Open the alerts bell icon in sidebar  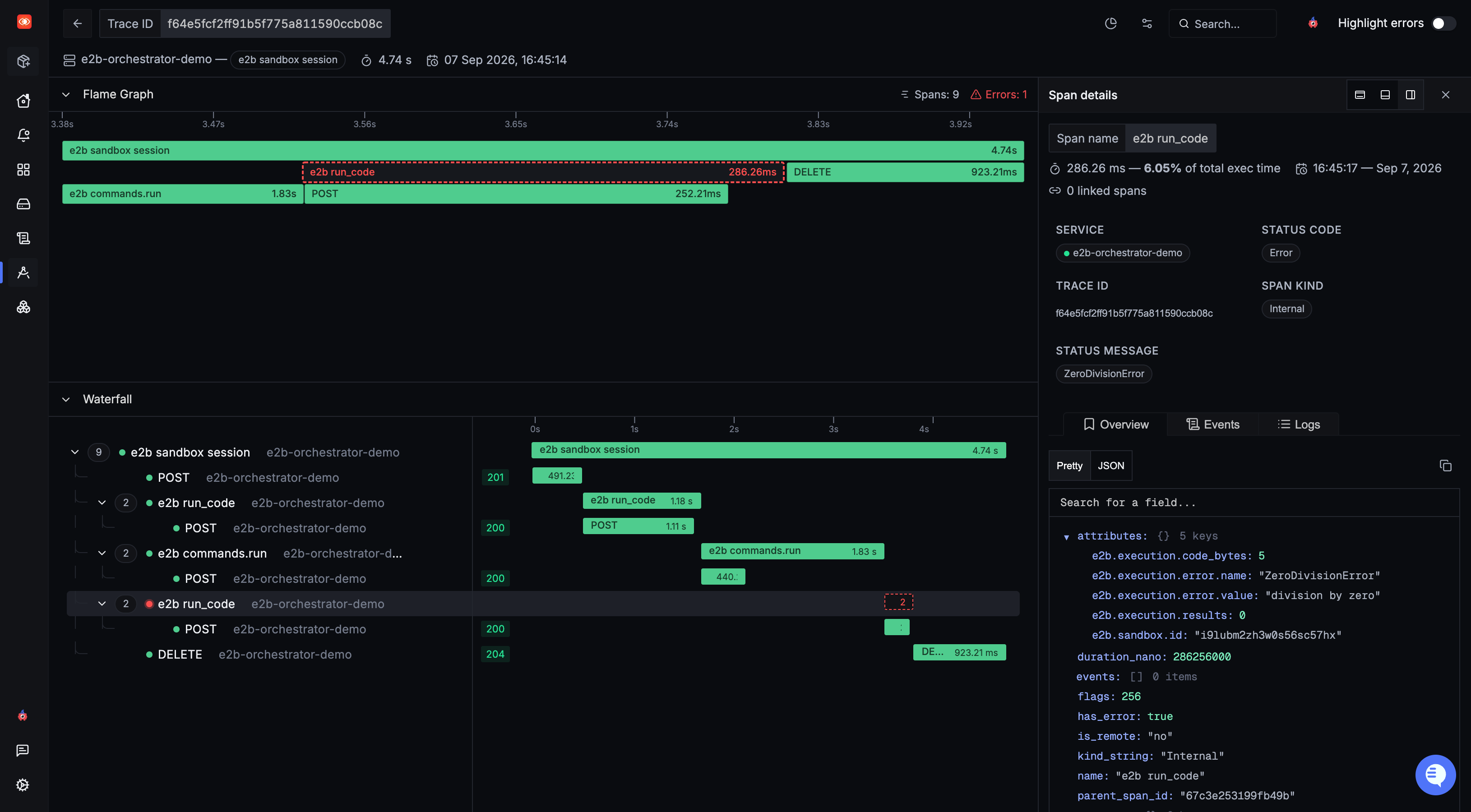(23, 135)
